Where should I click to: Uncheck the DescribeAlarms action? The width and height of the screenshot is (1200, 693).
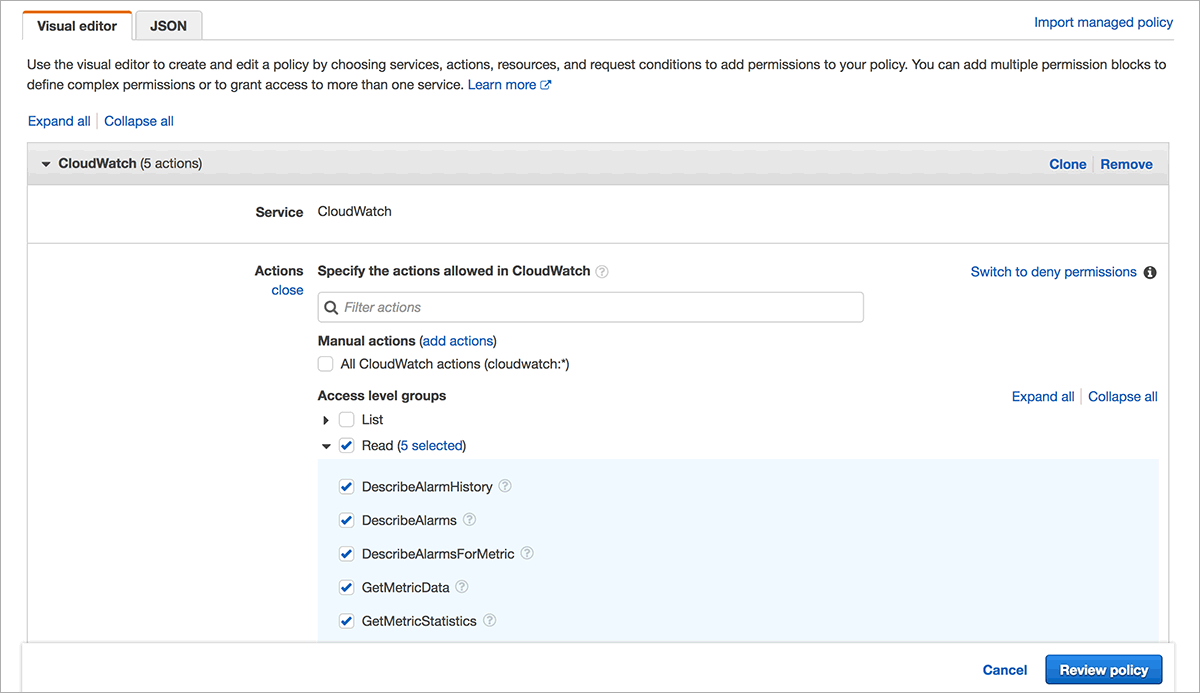[347, 520]
